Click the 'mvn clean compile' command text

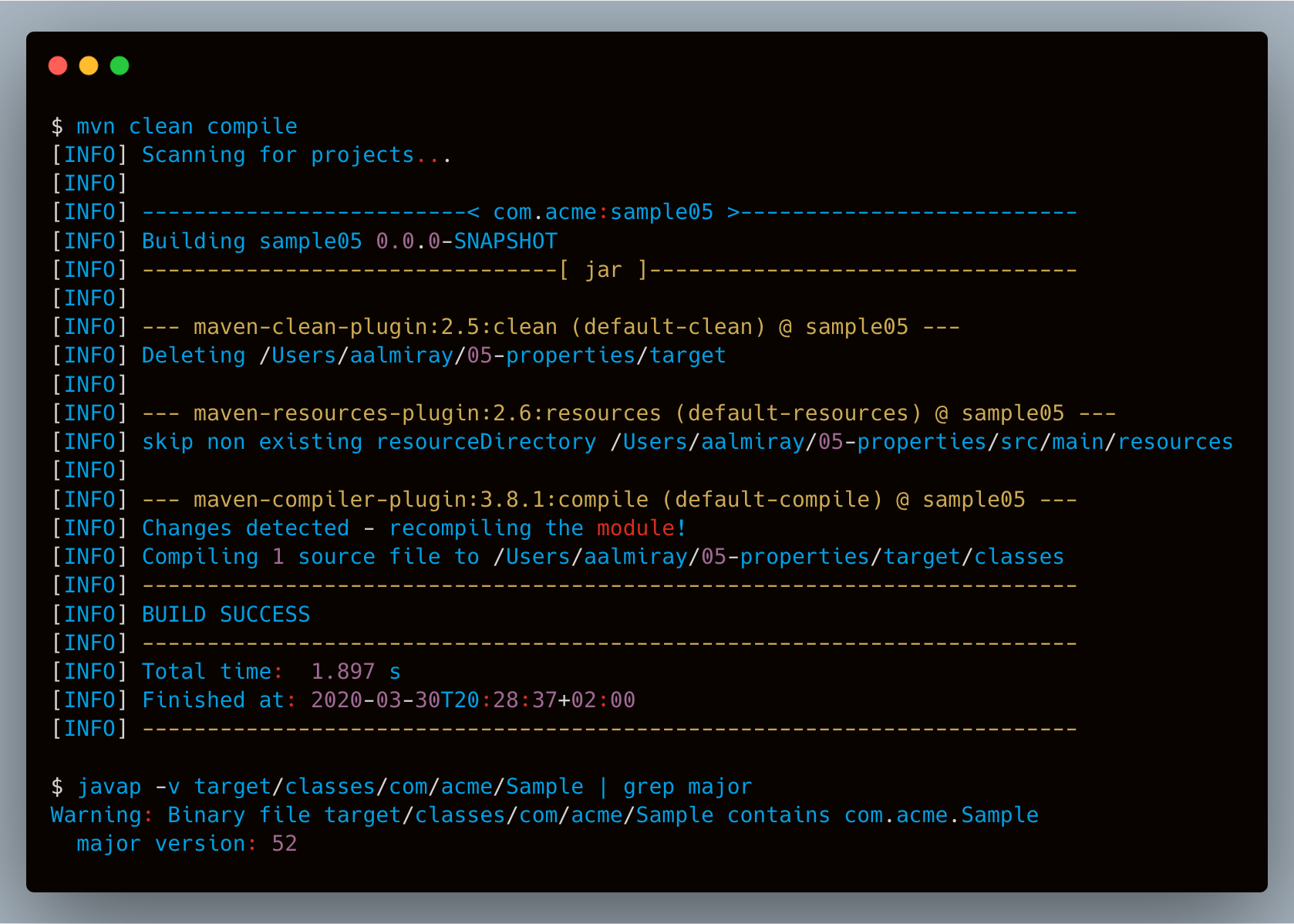click(187, 126)
